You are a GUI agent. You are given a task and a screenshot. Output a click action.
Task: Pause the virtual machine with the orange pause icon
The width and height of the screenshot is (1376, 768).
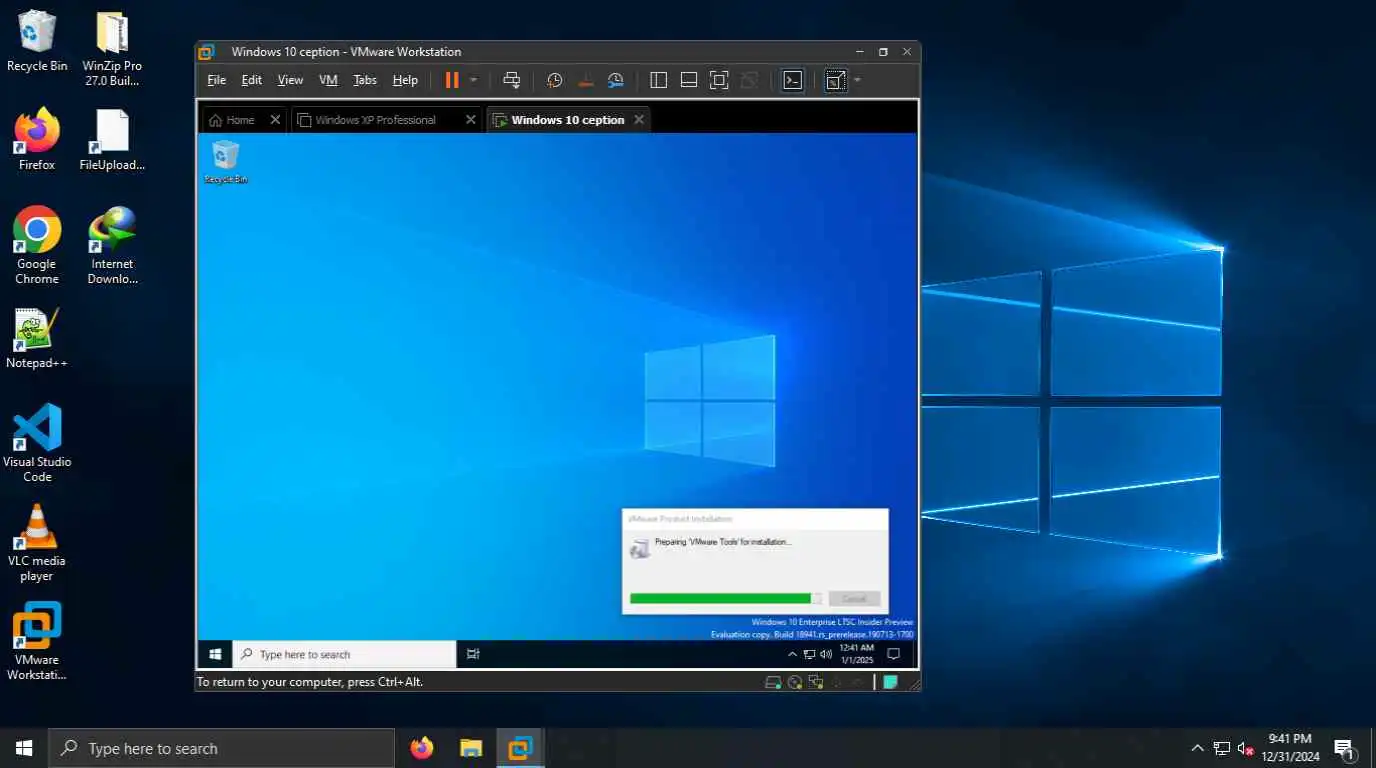452,80
